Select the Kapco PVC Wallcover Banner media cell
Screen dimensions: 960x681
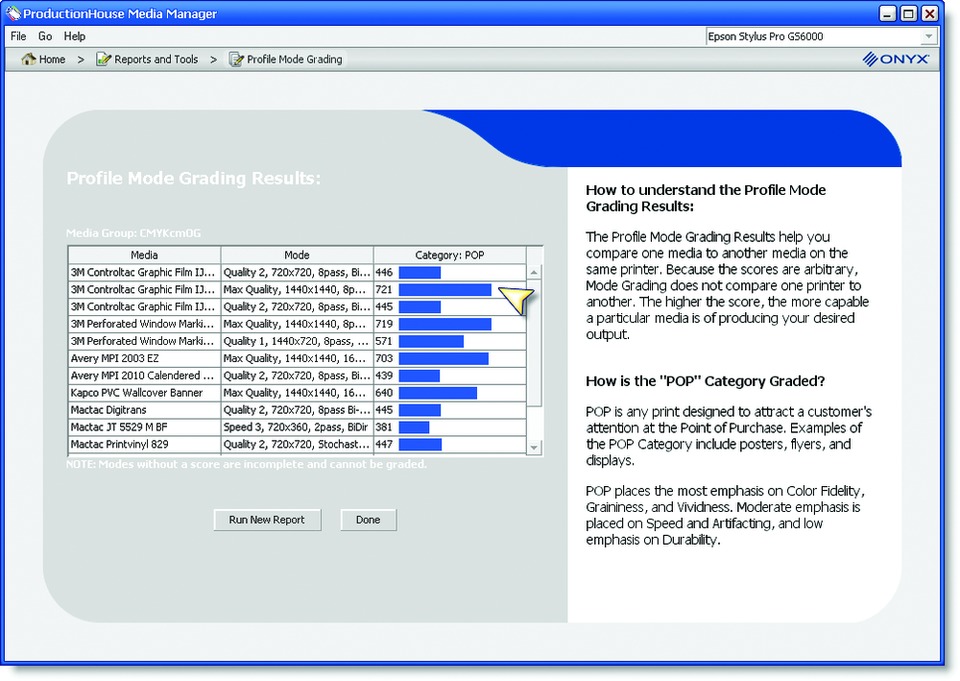[x=144, y=393]
